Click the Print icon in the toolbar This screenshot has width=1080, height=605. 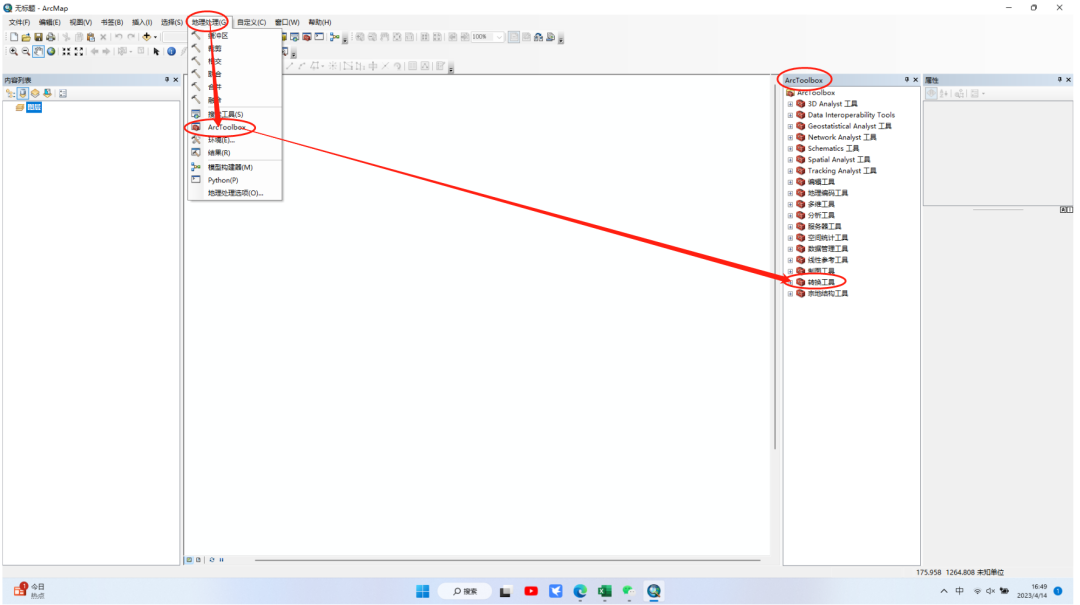coord(51,37)
